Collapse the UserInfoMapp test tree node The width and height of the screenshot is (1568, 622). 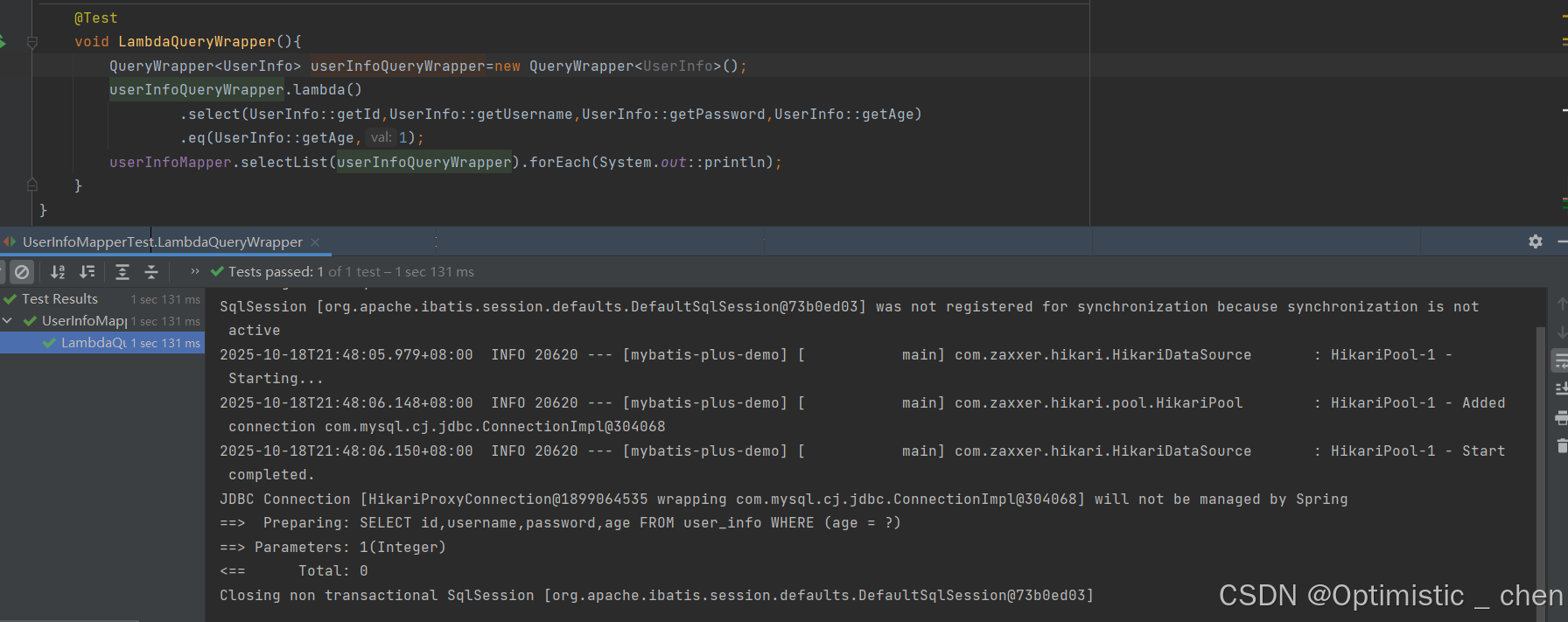coord(8,321)
